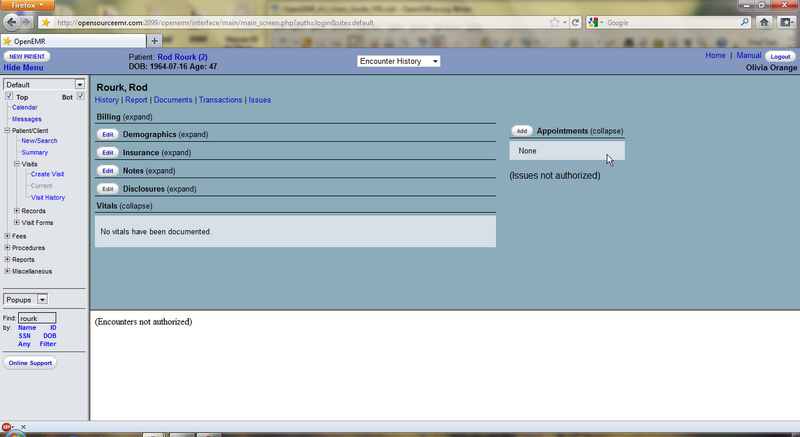
Task: Expand the Reports tree node
Action: point(8,259)
